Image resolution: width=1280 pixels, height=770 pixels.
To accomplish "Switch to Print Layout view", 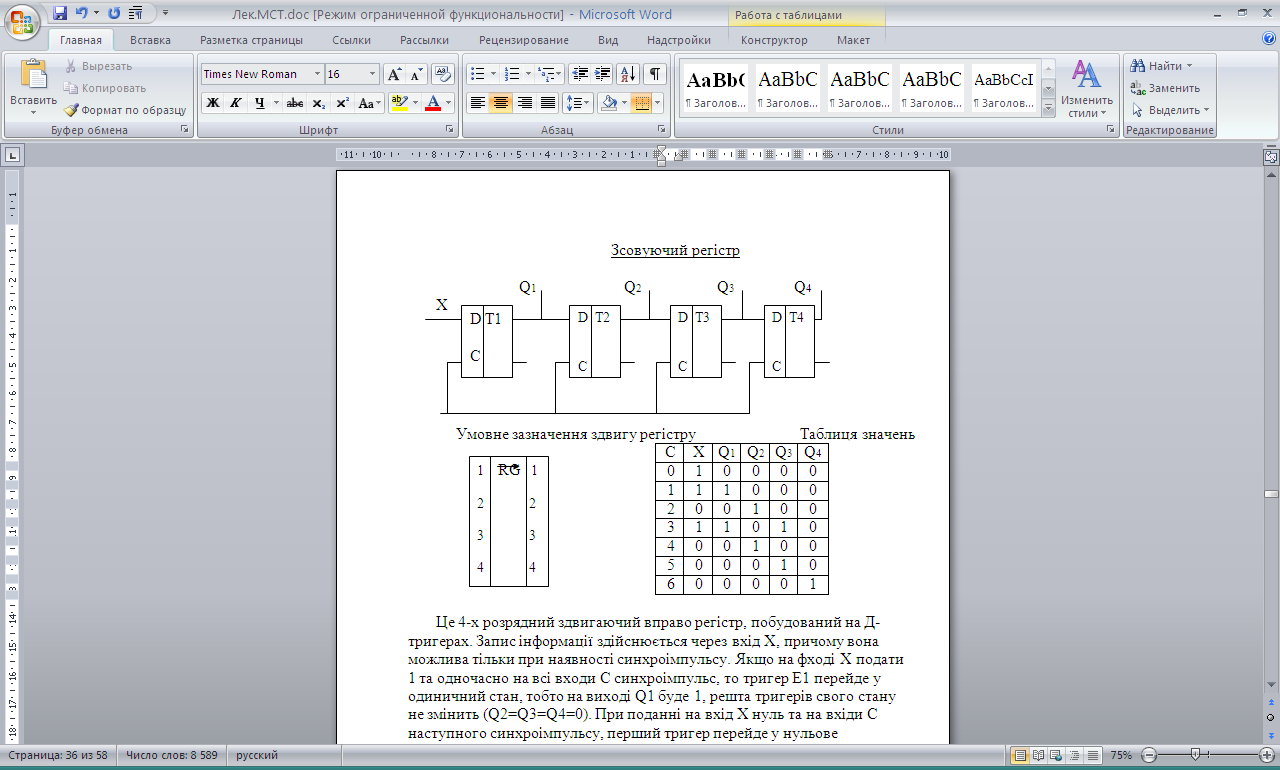I will click(x=1019, y=756).
